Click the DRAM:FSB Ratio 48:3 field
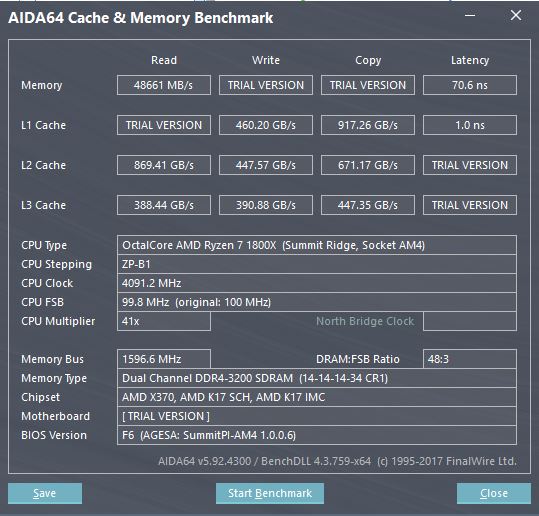This screenshot has height=516, width=539. tap(470, 359)
